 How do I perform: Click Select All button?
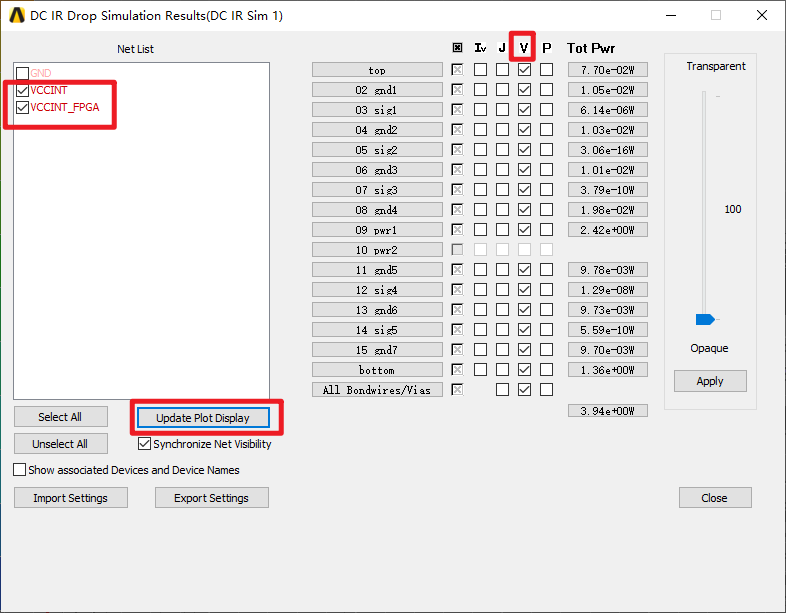[x=61, y=417]
